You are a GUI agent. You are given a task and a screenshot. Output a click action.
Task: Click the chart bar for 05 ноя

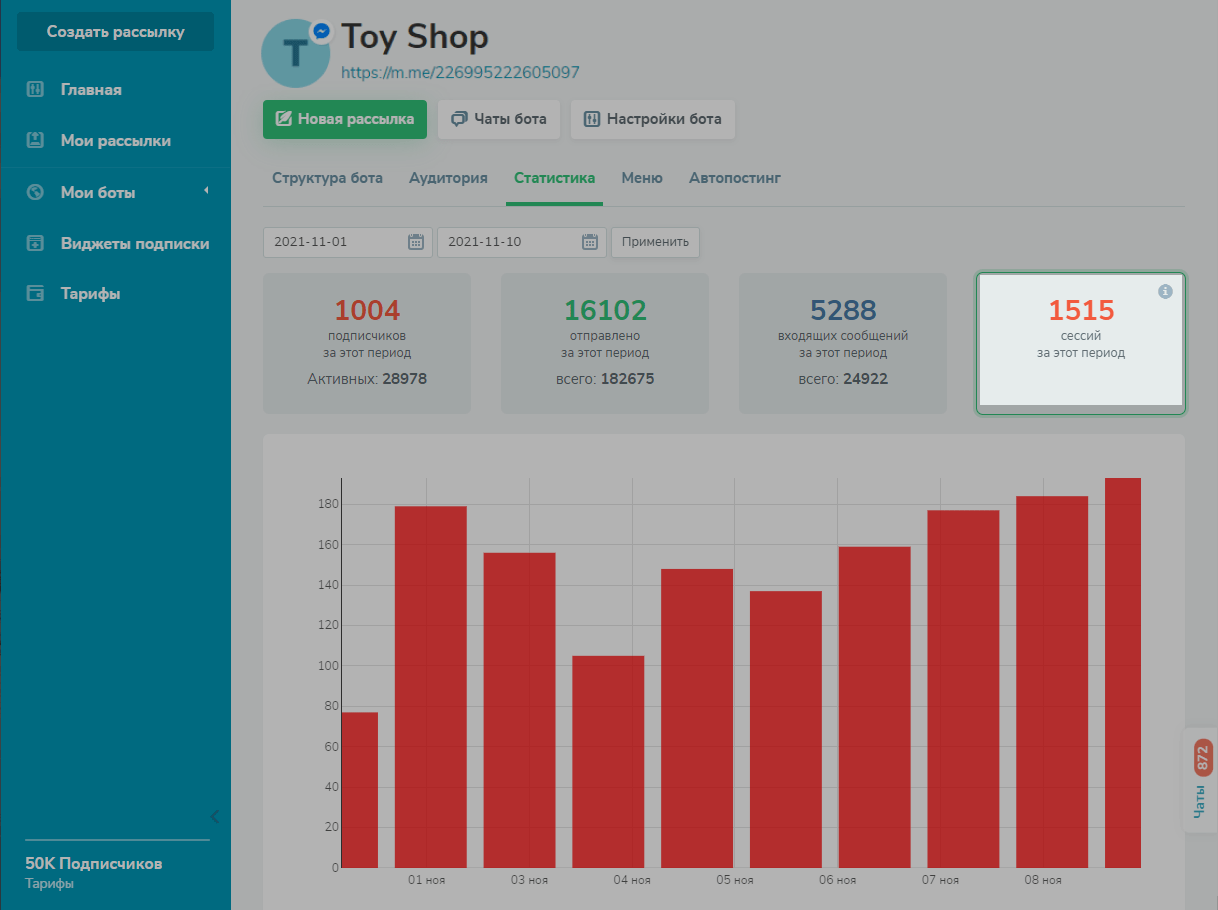tap(697, 718)
